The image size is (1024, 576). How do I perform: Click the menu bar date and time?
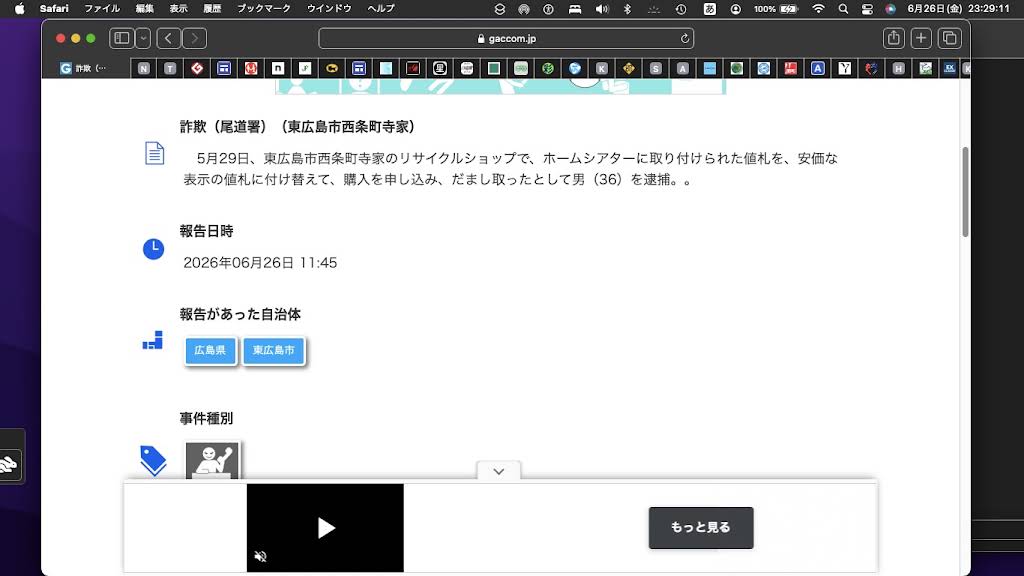click(958, 8)
